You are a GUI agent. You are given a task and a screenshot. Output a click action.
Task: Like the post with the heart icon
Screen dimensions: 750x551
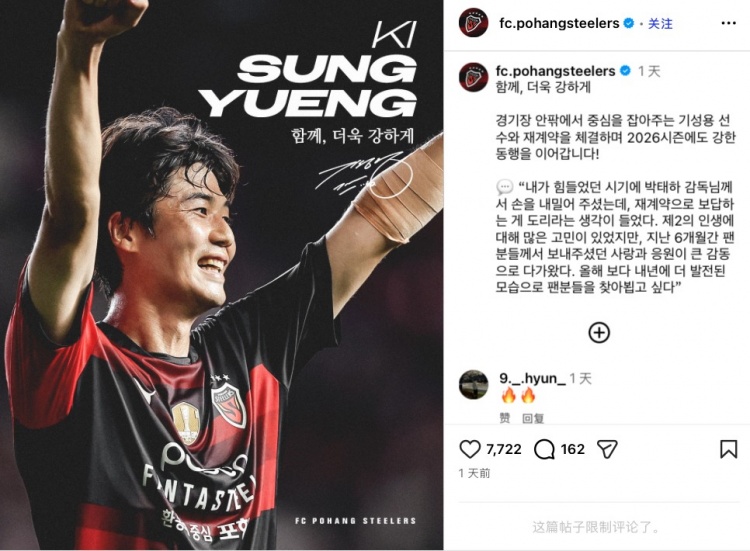coord(470,450)
